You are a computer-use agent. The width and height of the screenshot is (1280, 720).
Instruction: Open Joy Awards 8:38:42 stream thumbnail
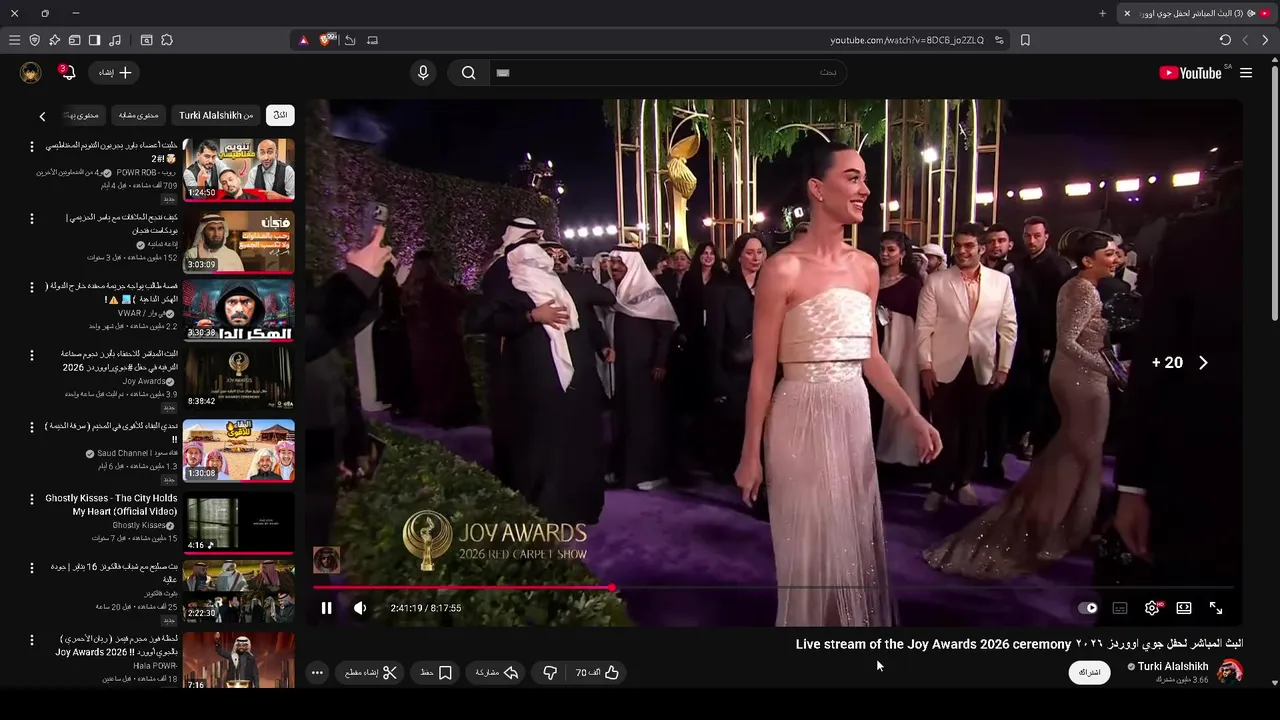(239, 378)
